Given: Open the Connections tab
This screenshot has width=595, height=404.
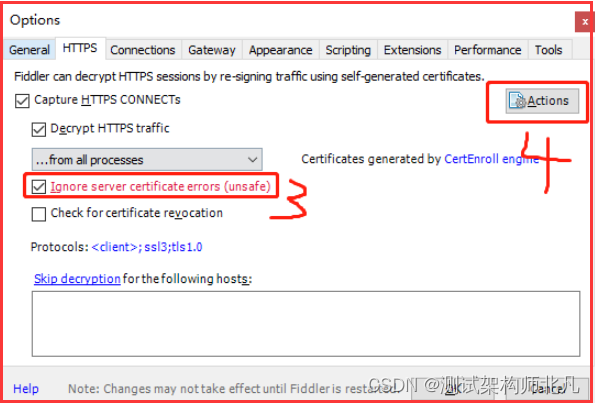Looking at the screenshot, I should point(143,50).
